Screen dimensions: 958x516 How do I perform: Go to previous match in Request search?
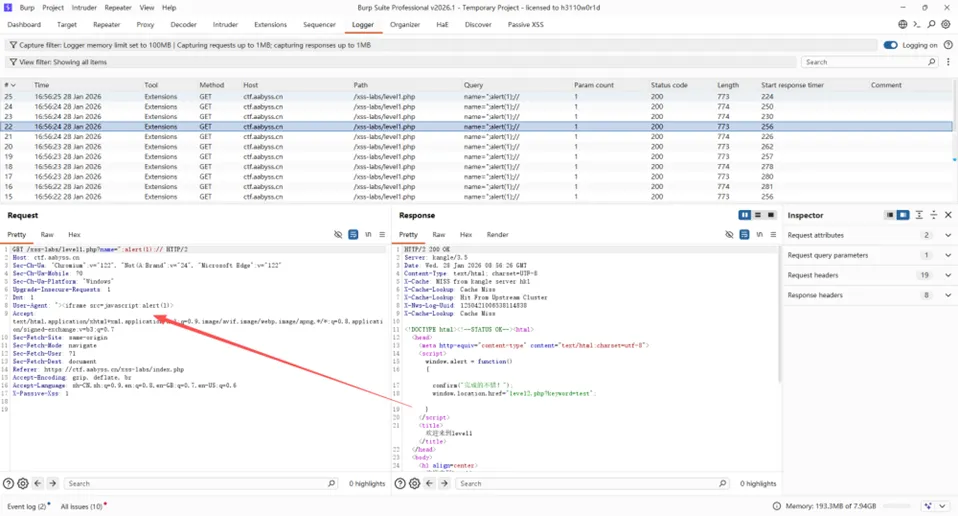pyautogui.click(x=38, y=483)
